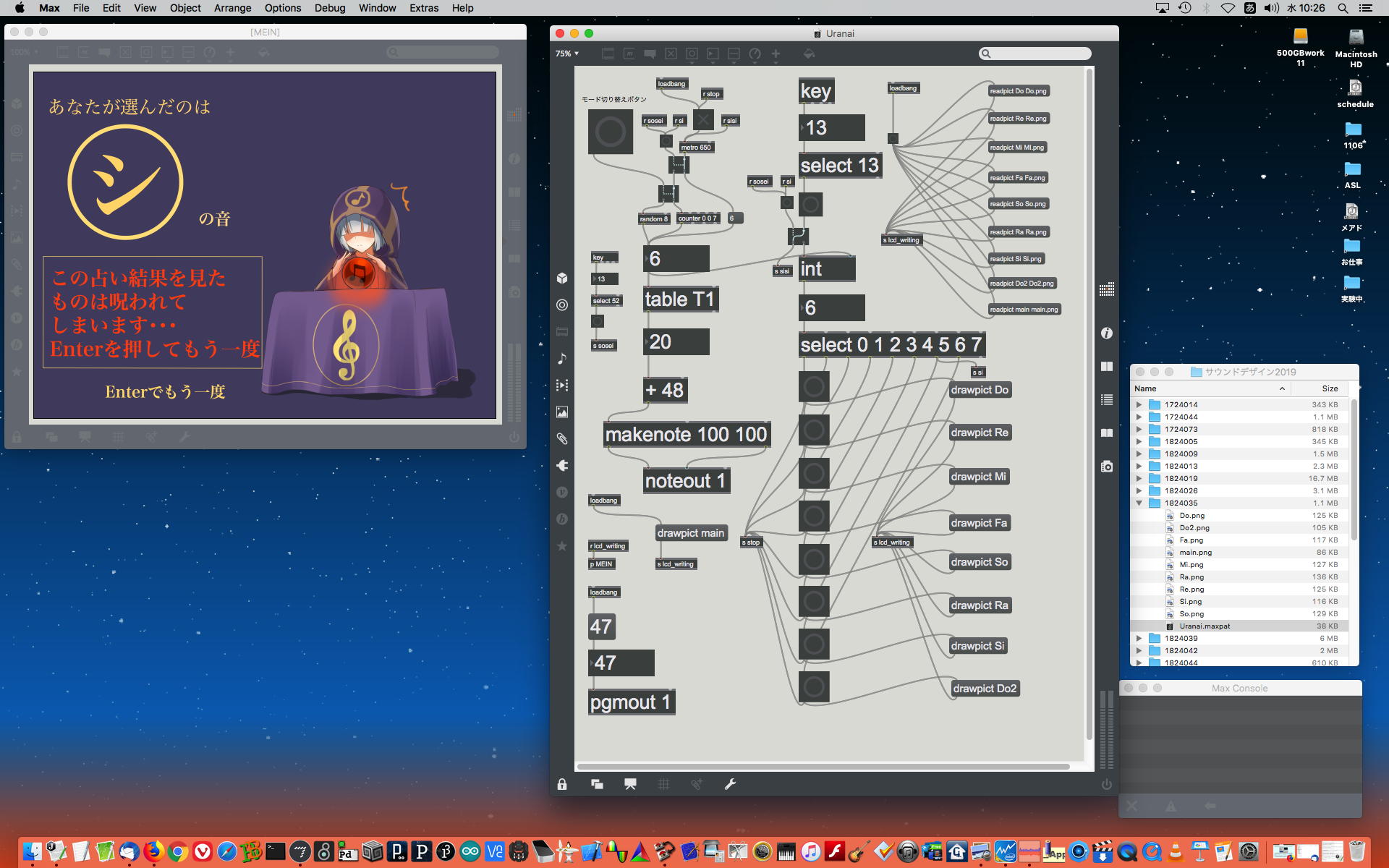
Task: Click the paperclip snippets icon in left sidebar
Action: pyautogui.click(x=562, y=438)
